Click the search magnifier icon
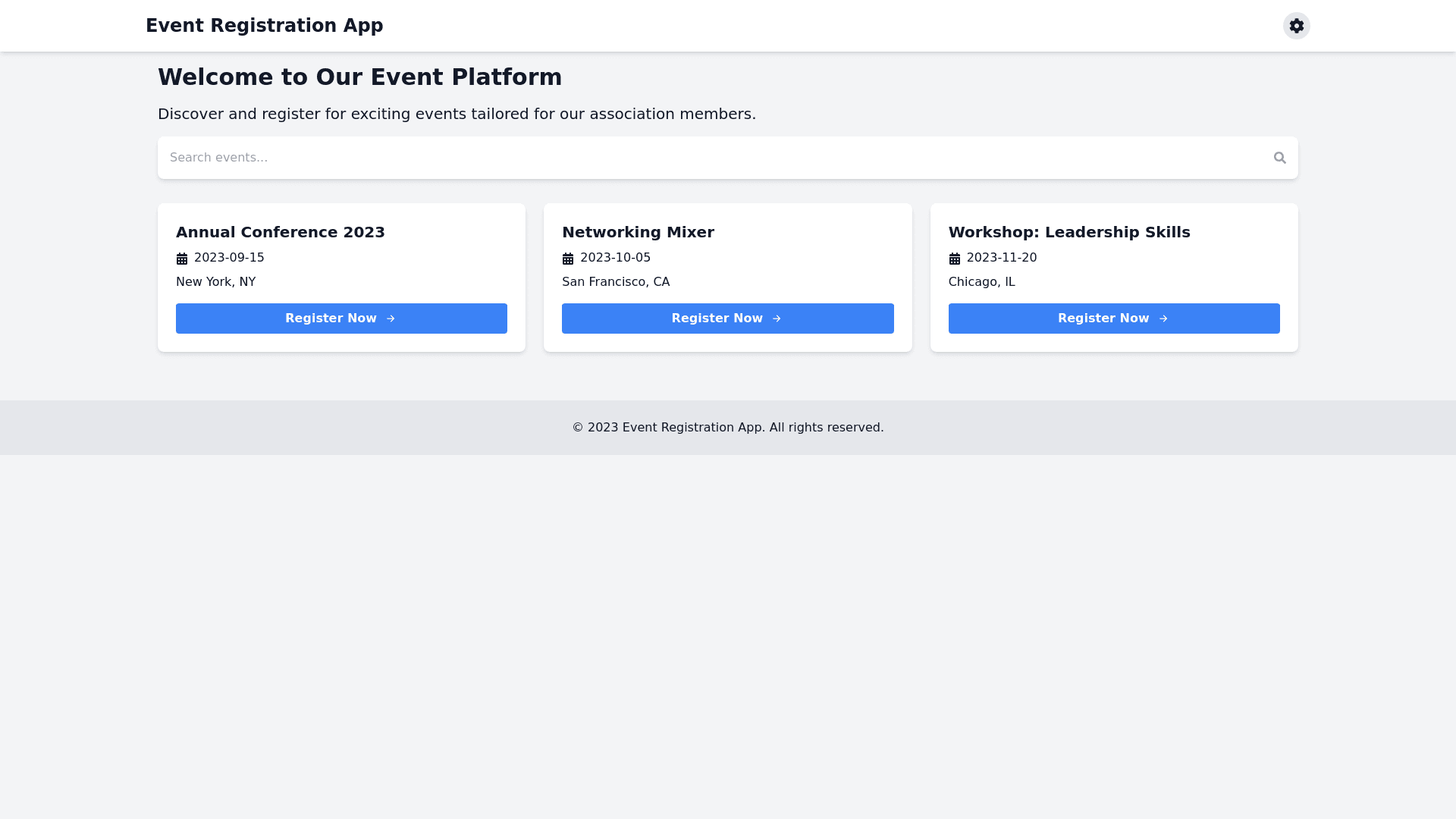The image size is (1456, 819). pyautogui.click(x=1279, y=158)
